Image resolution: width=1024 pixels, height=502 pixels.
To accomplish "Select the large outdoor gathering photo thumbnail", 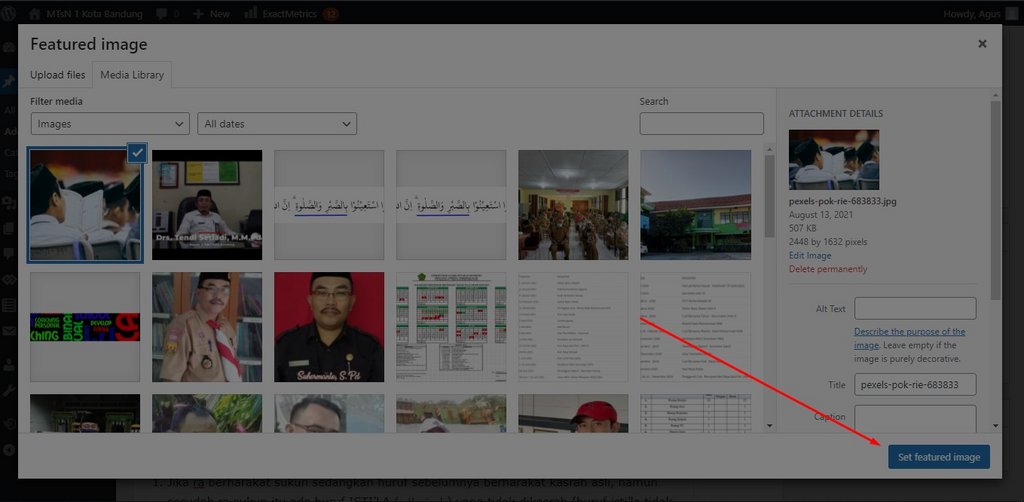I will point(573,205).
